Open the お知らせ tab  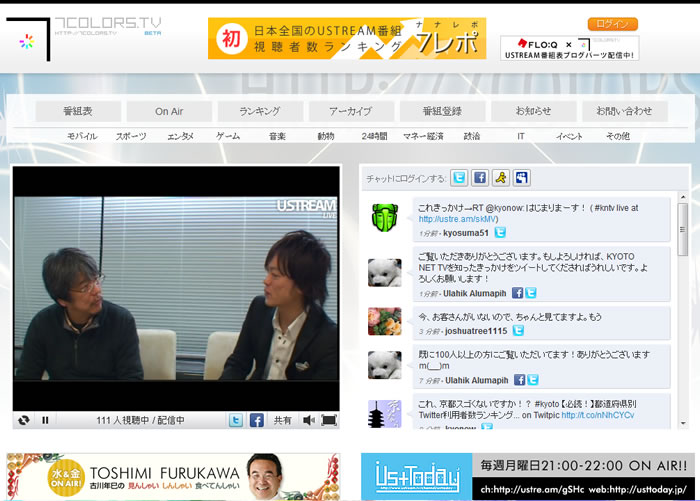[533, 111]
